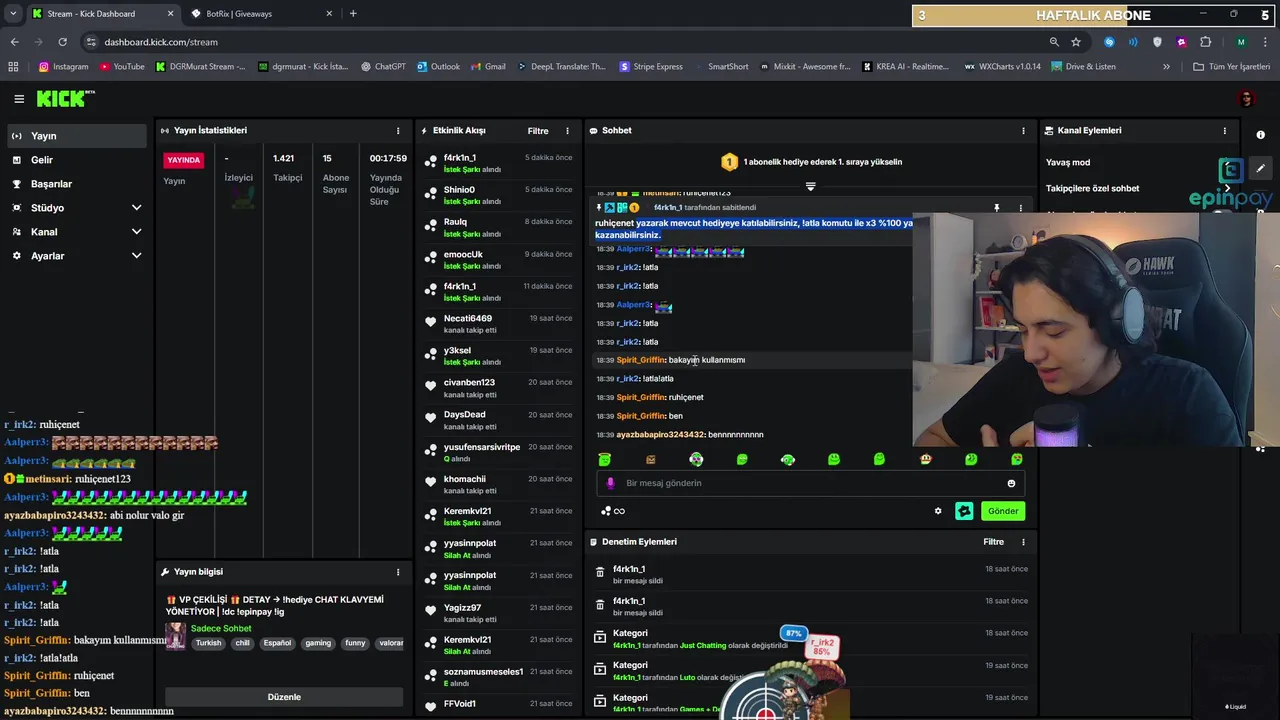Click ayazbabapiro3243432 username in Sohbet chat

coord(661,435)
